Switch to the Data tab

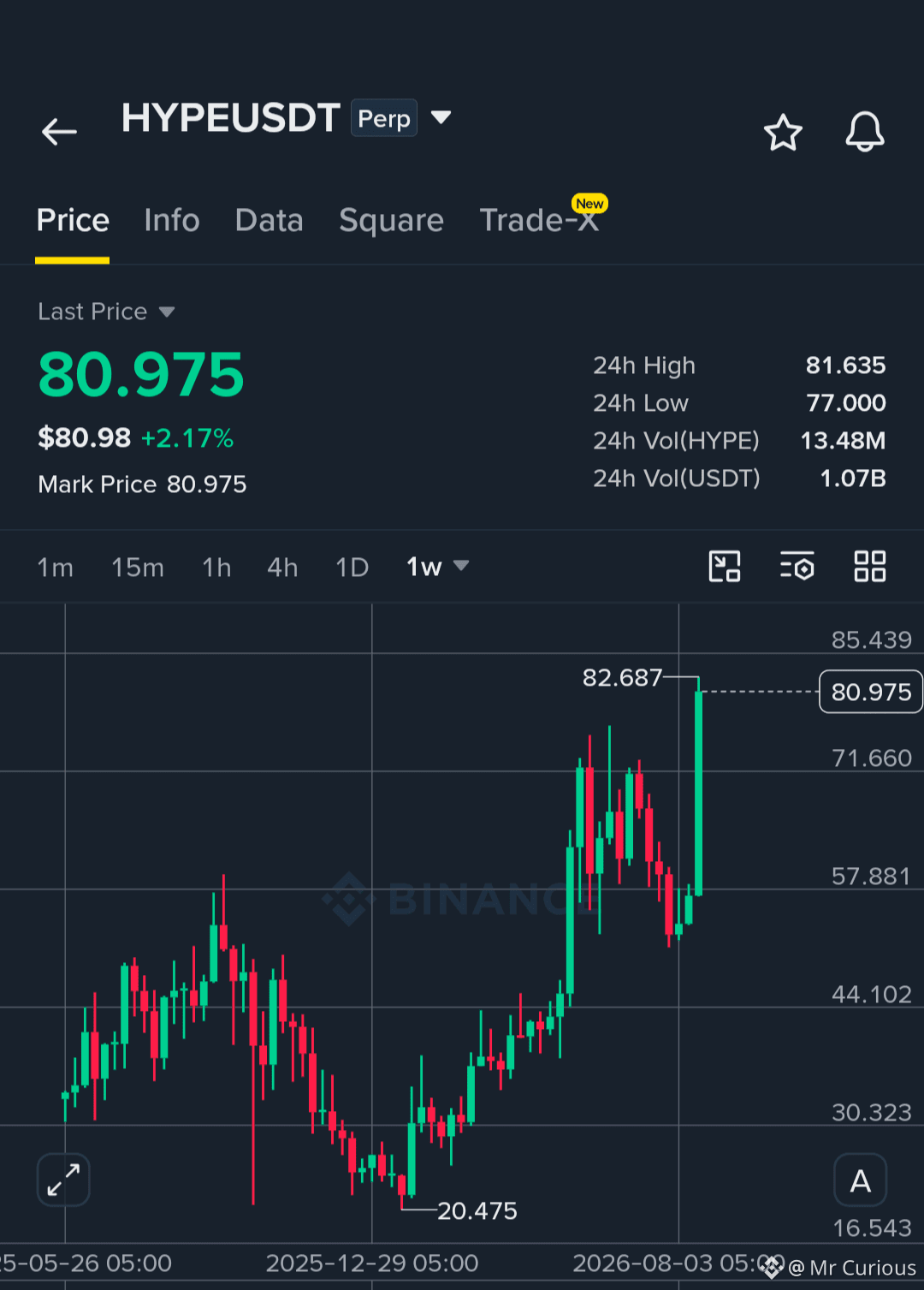pyautogui.click(x=269, y=221)
